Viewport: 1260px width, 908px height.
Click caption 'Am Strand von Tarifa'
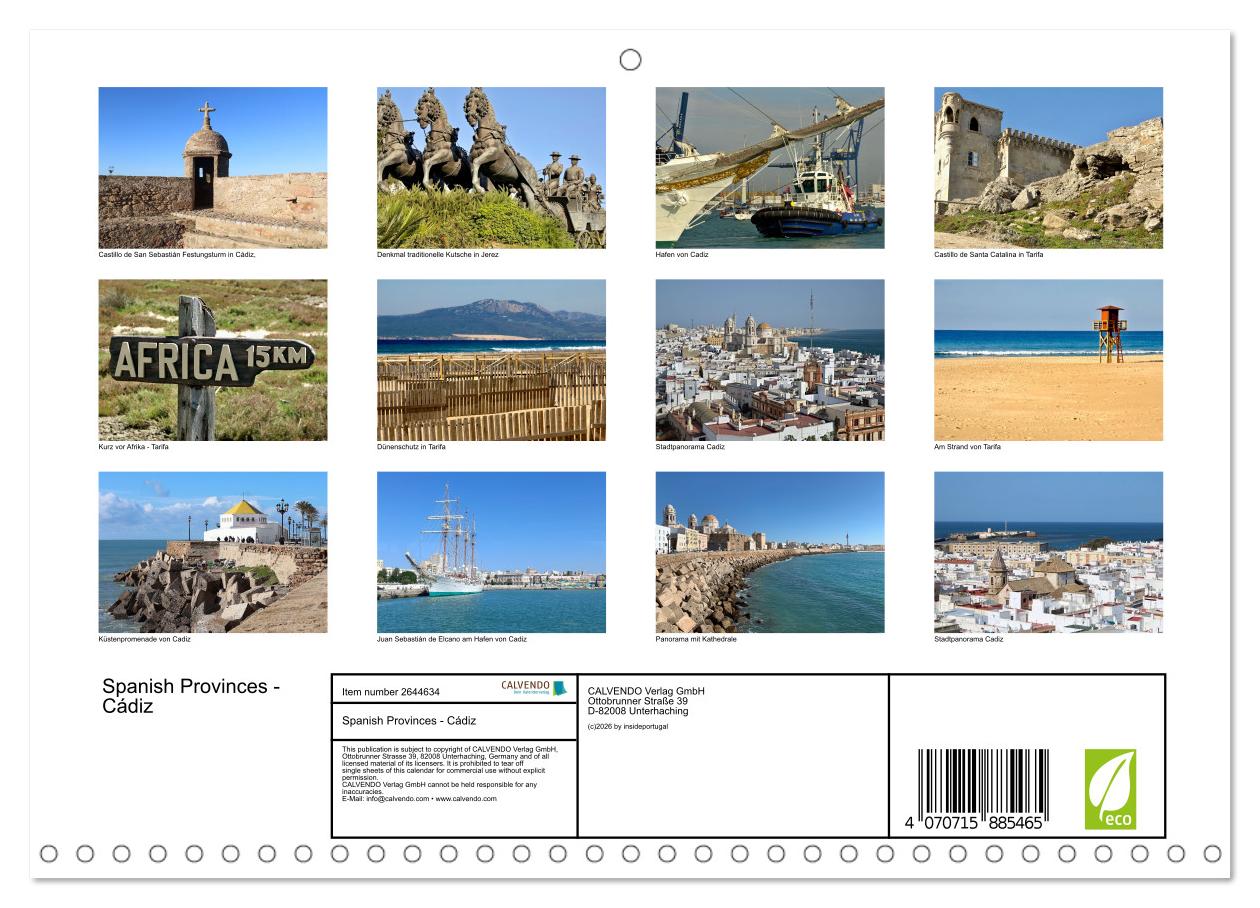(967, 447)
